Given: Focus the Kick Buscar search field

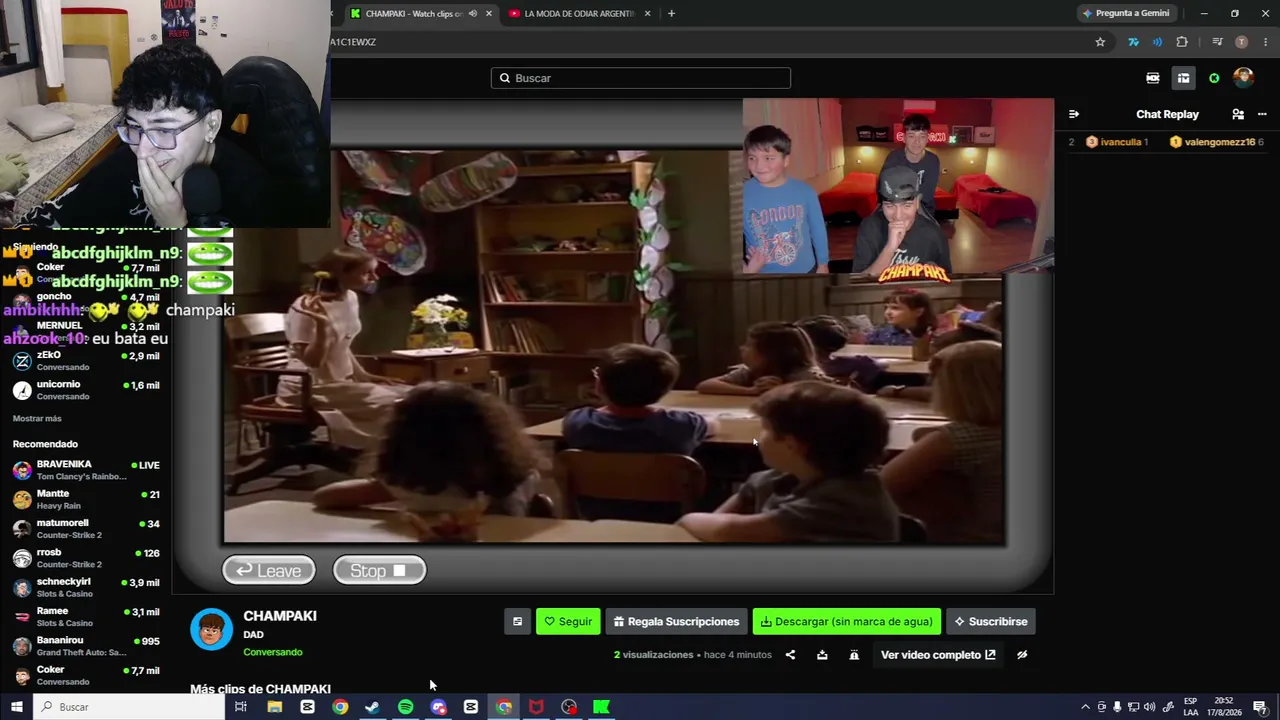Looking at the screenshot, I should [641, 78].
